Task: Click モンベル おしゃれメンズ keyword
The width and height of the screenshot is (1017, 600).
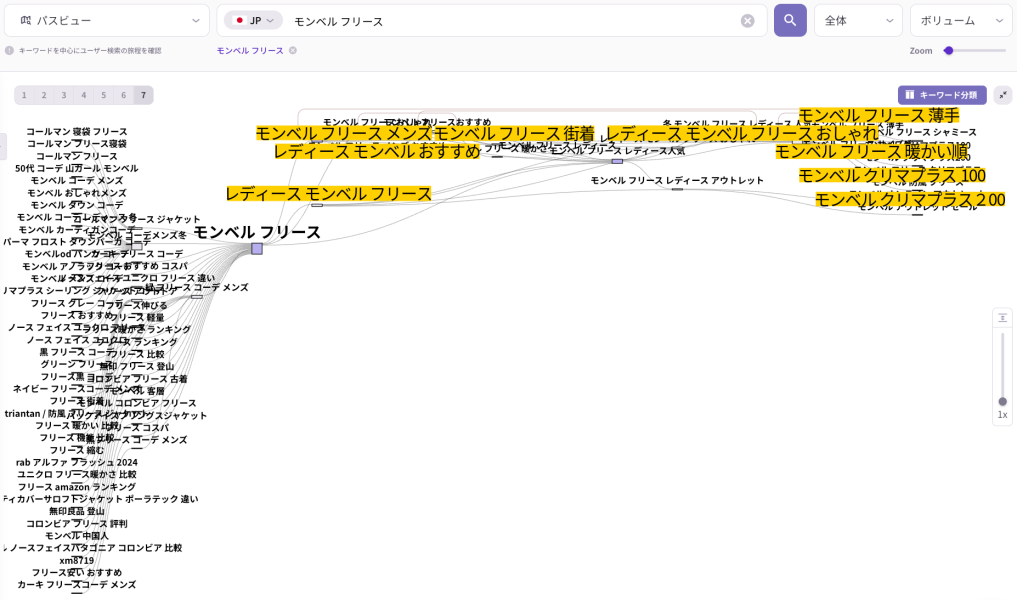Action: point(77,193)
